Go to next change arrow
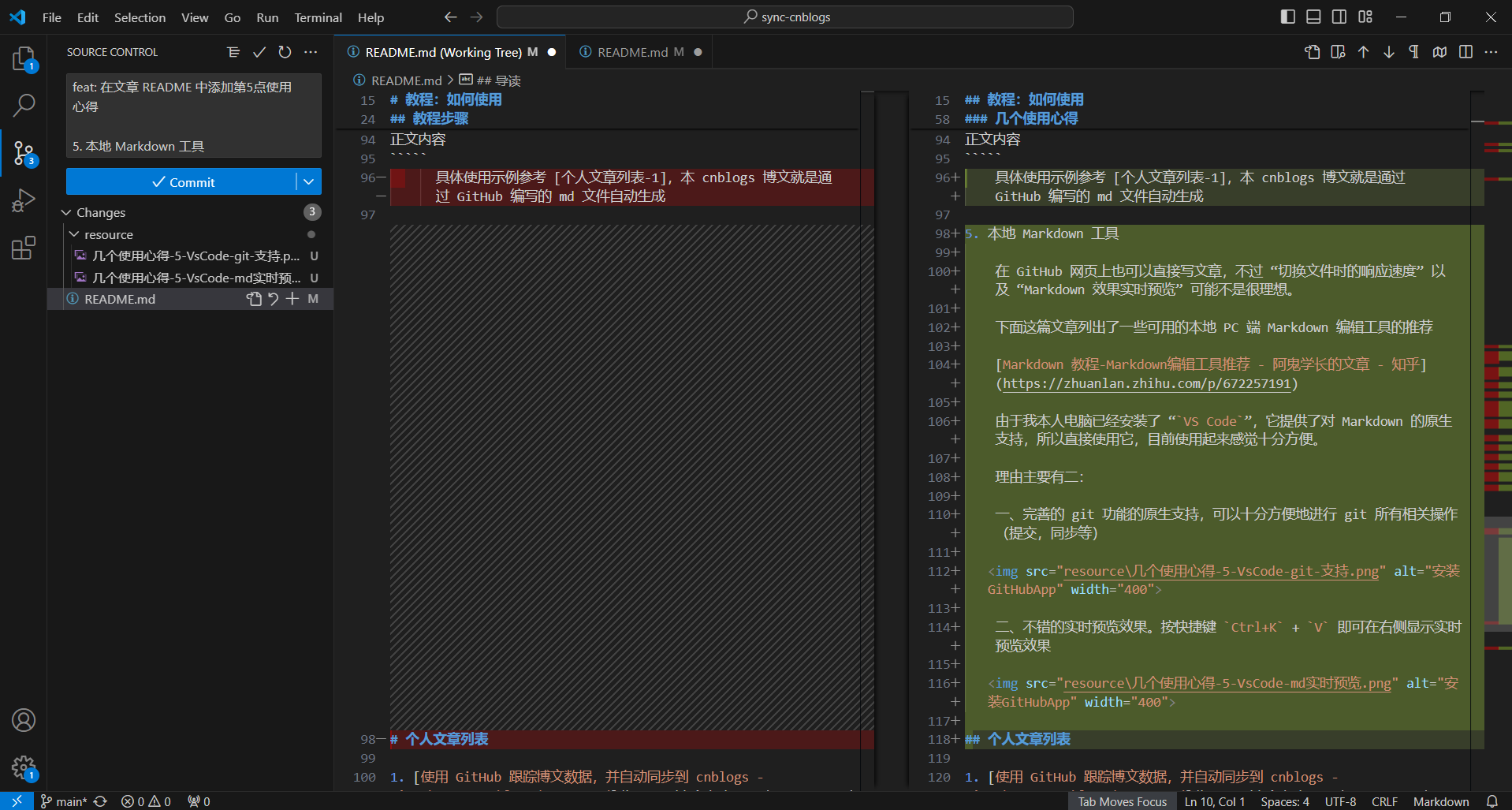This screenshot has height=810, width=1512. point(1388,52)
